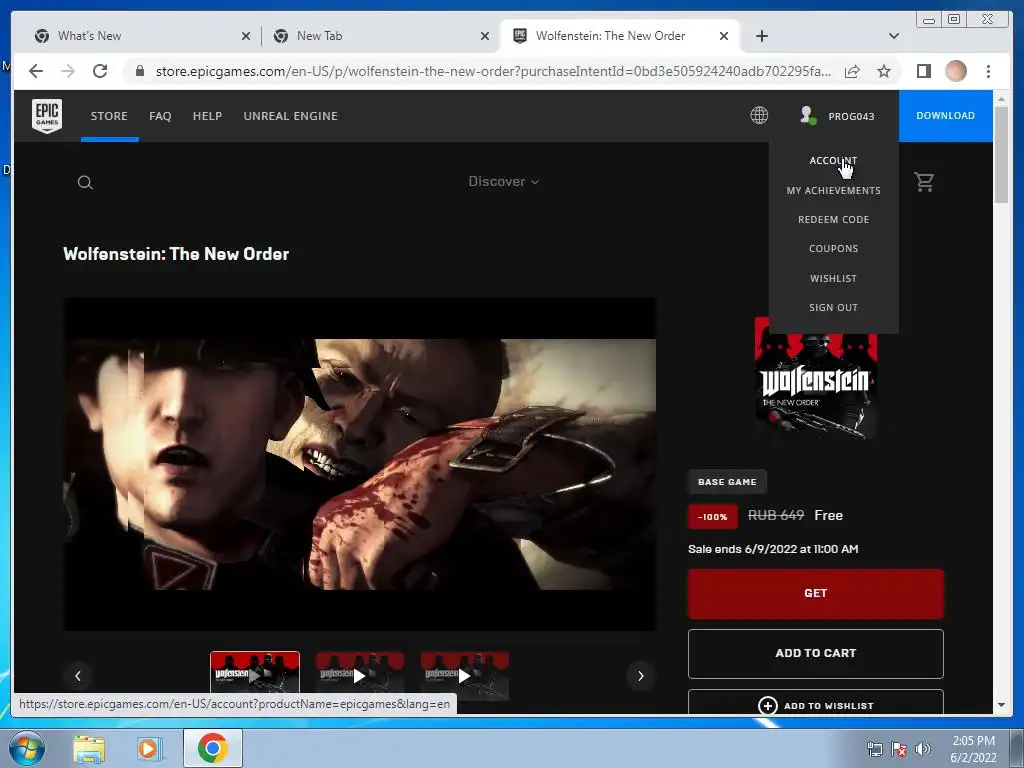Click the address bar URL field

coord(493,71)
